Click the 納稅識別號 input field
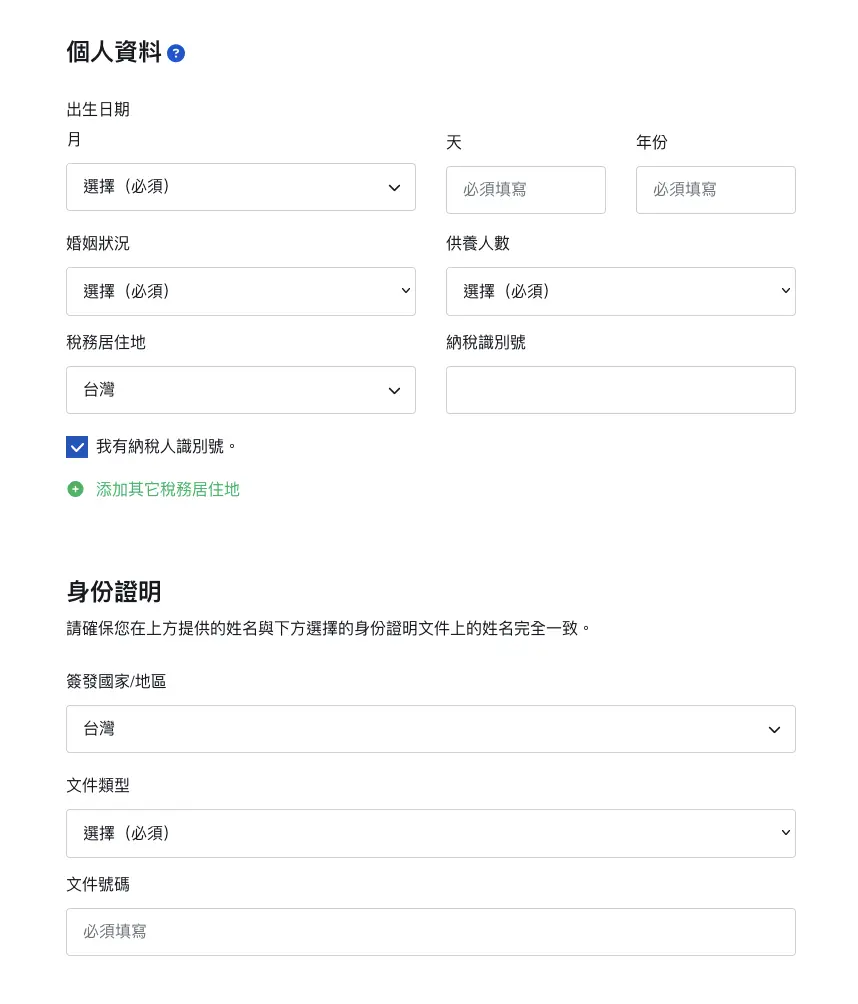The image size is (858, 1004). click(620, 390)
